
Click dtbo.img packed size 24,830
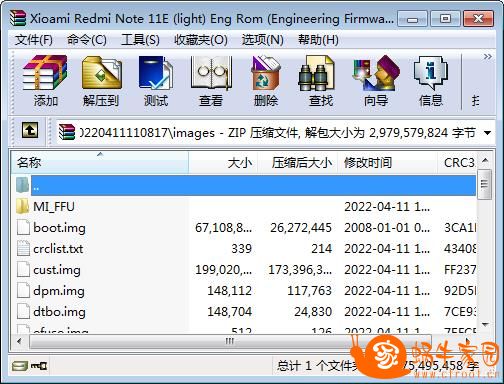coord(313,312)
